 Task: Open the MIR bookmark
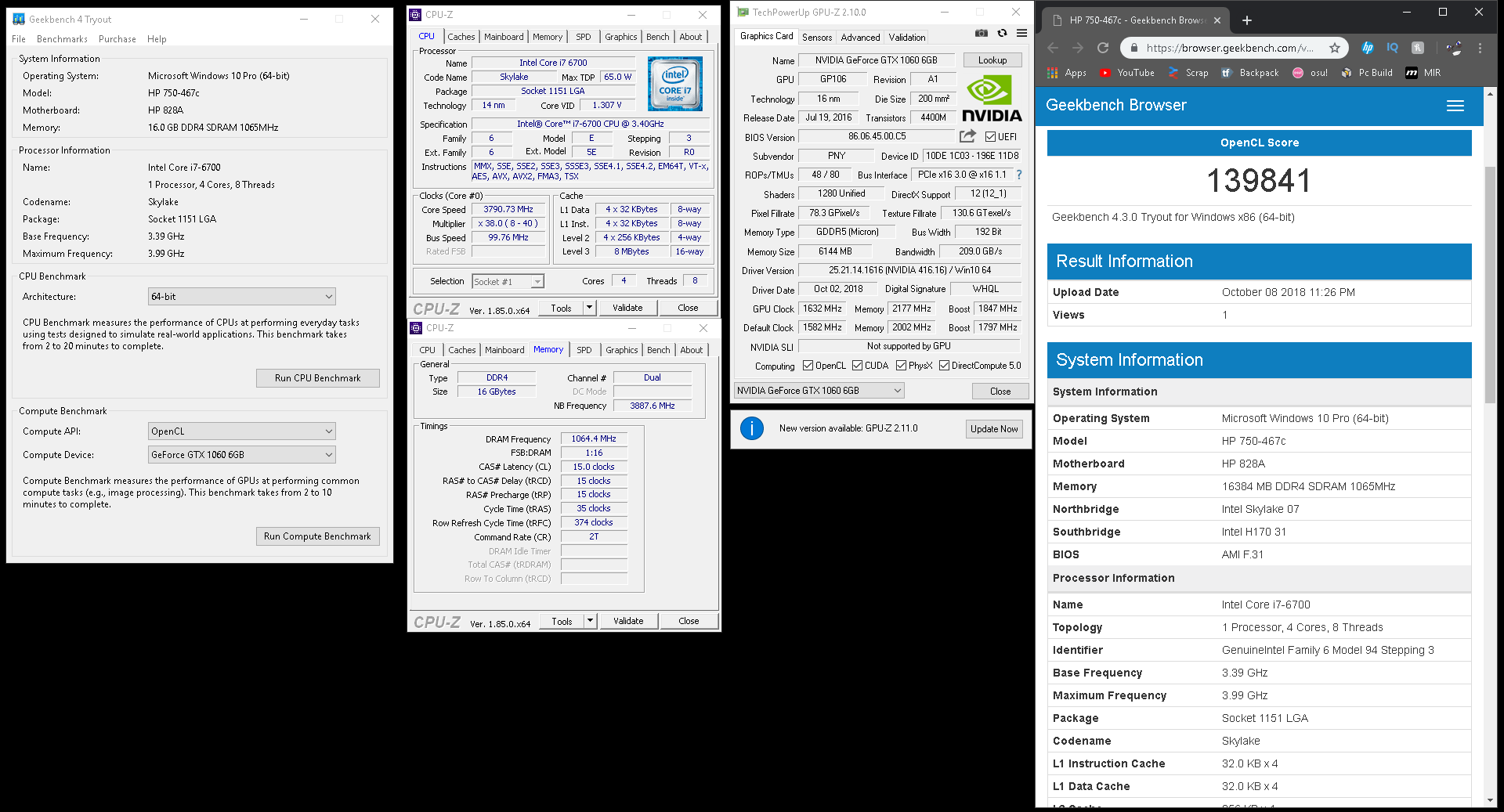point(1423,73)
